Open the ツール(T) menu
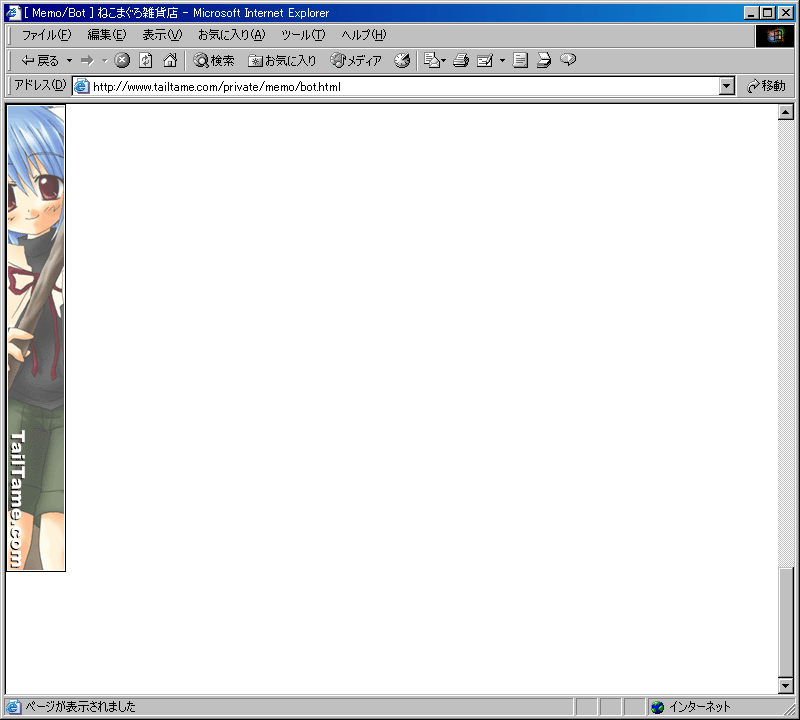 [303, 35]
